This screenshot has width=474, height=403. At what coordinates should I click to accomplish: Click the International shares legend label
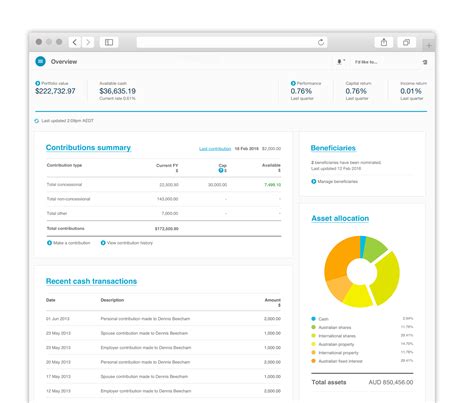(x=337, y=336)
